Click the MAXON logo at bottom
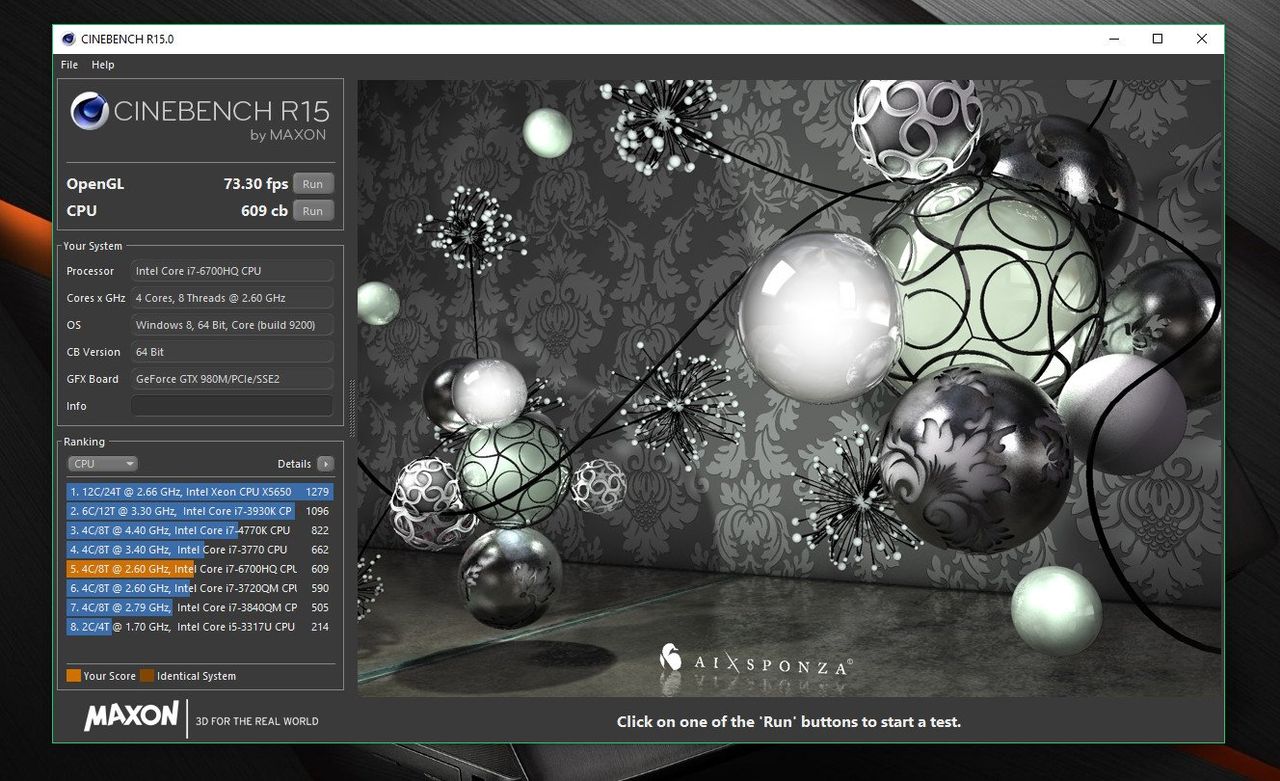Image resolution: width=1280 pixels, height=781 pixels. point(131,717)
